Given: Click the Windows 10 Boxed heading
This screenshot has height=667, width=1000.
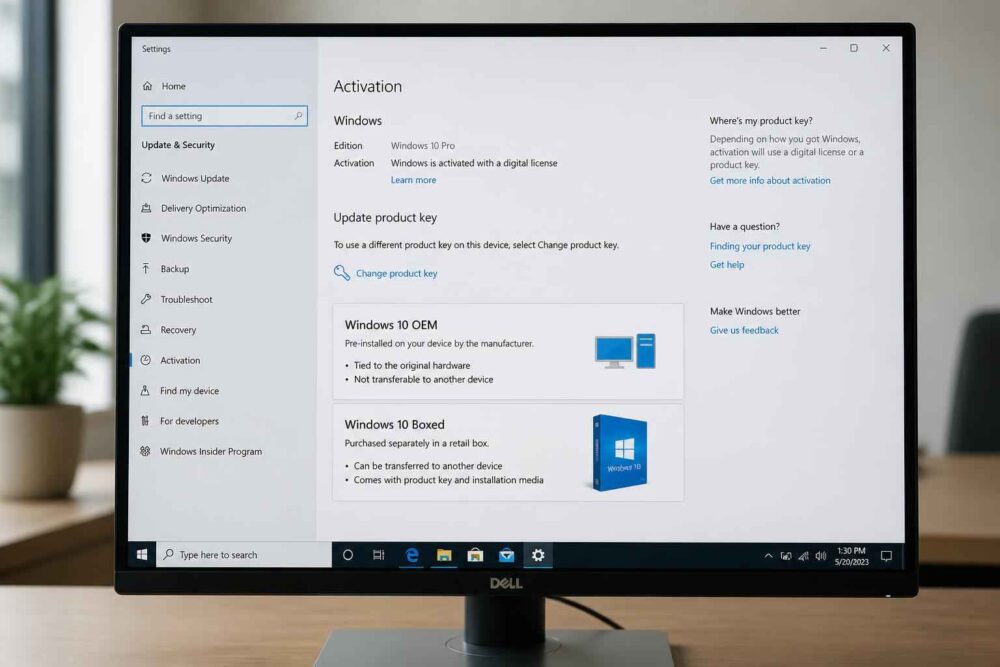Looking at the screenshot, I should (x=394, y=424).
